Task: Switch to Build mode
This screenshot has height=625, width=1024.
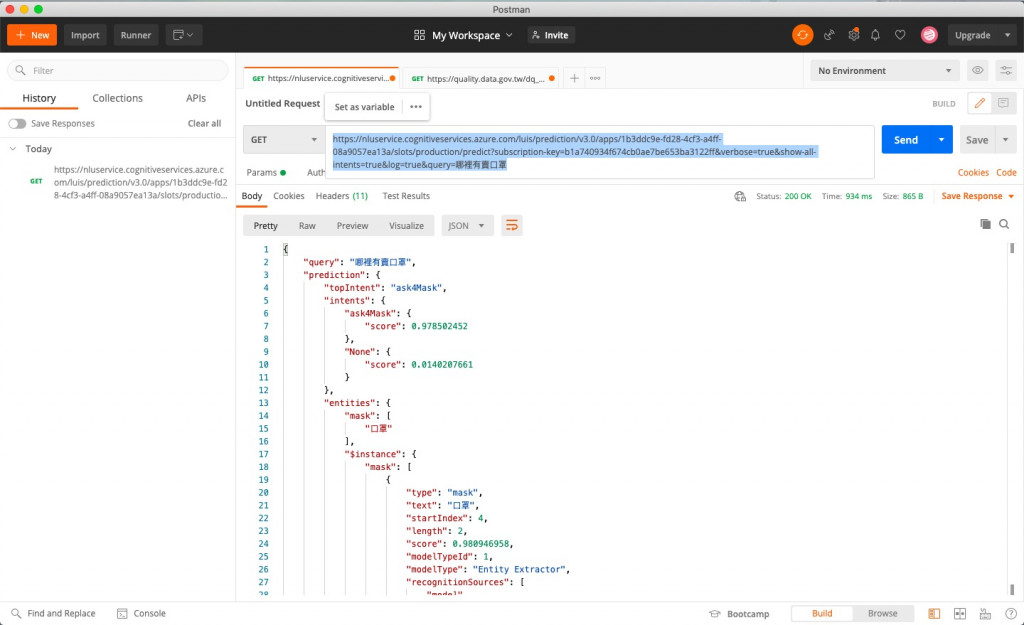Action: pos(822,613)
